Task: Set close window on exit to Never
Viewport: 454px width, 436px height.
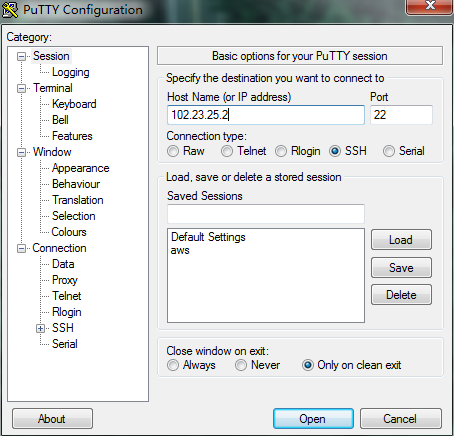Action: (x=241, y=365)
